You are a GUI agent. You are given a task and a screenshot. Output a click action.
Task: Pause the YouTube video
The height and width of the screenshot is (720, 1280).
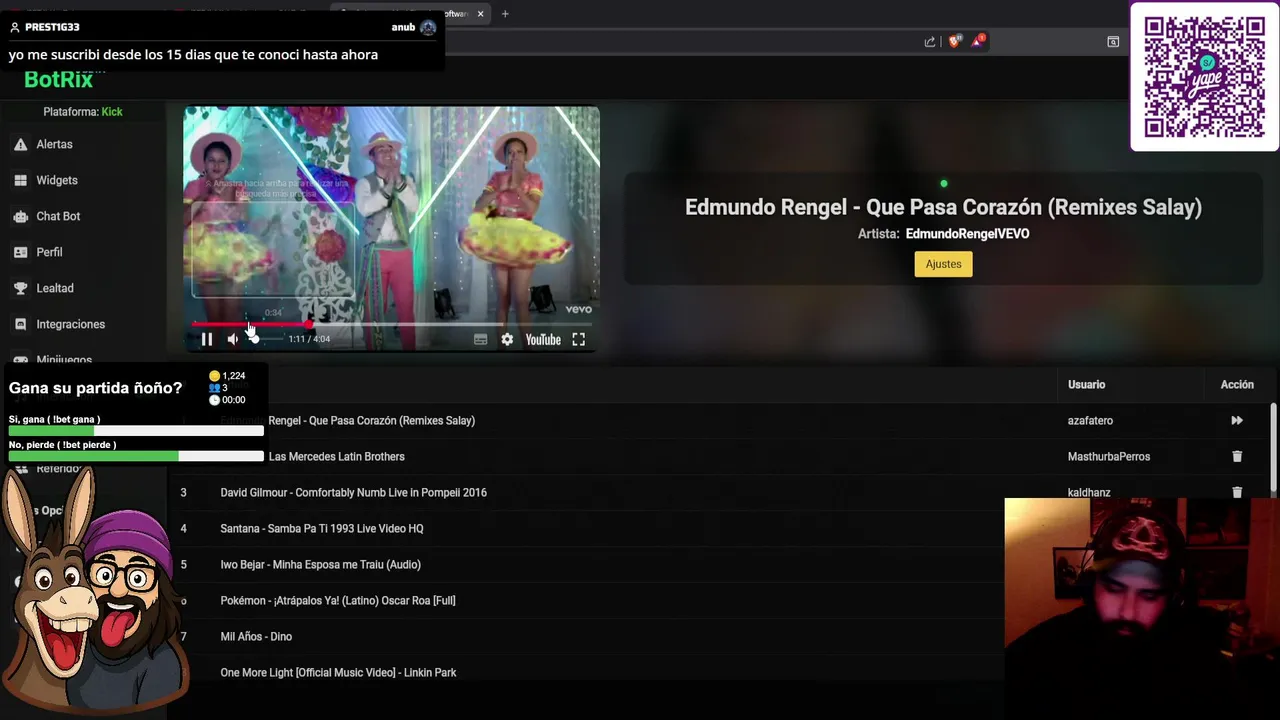(207, 339)
